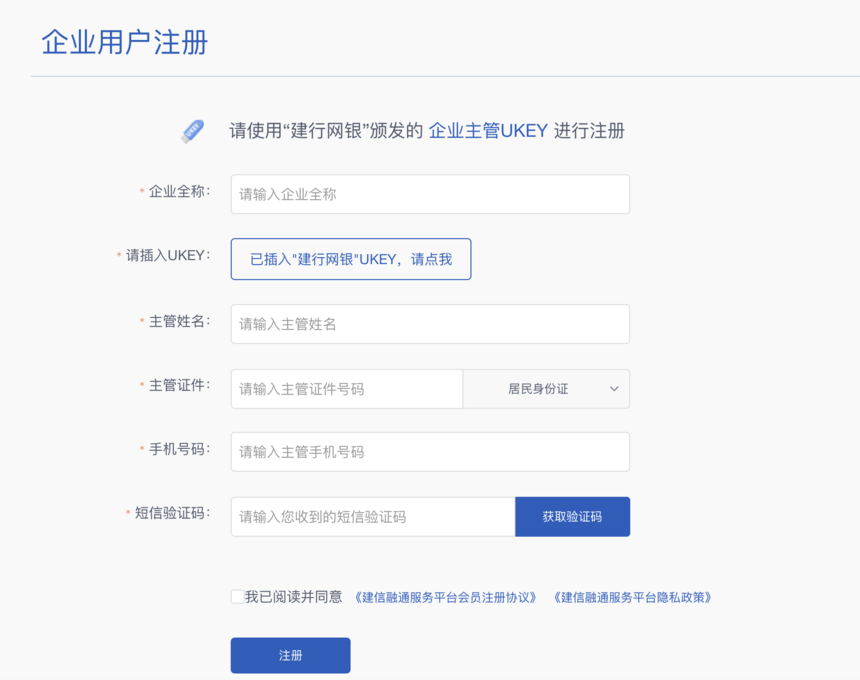Screen dimensions: 860x680
Task: Click the 短信验证码 field label
Action: click(169, 513)
